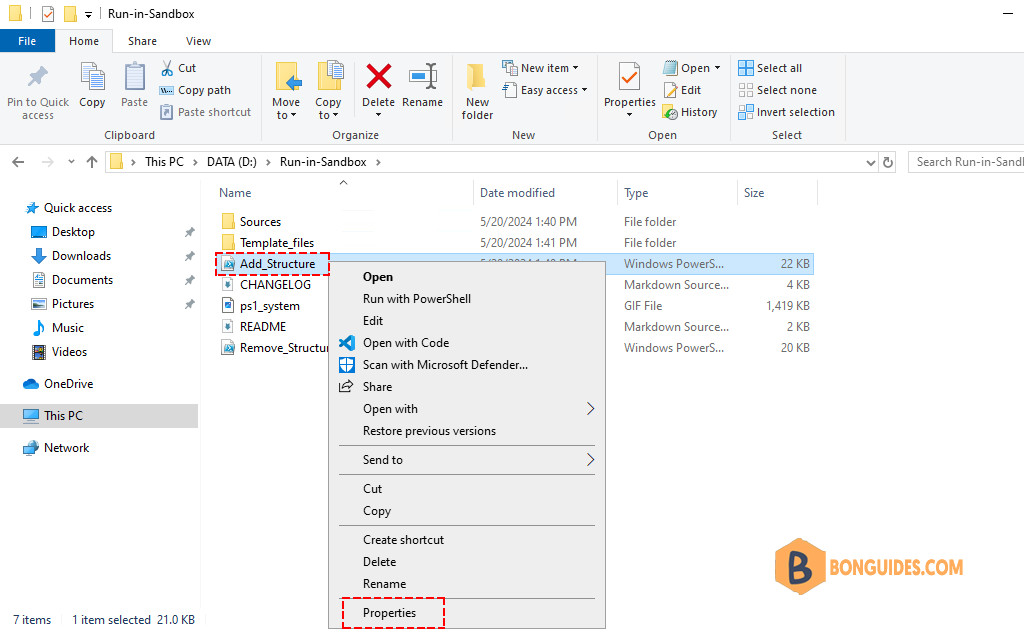Choose Open with Code in context menu

[406, 343]
